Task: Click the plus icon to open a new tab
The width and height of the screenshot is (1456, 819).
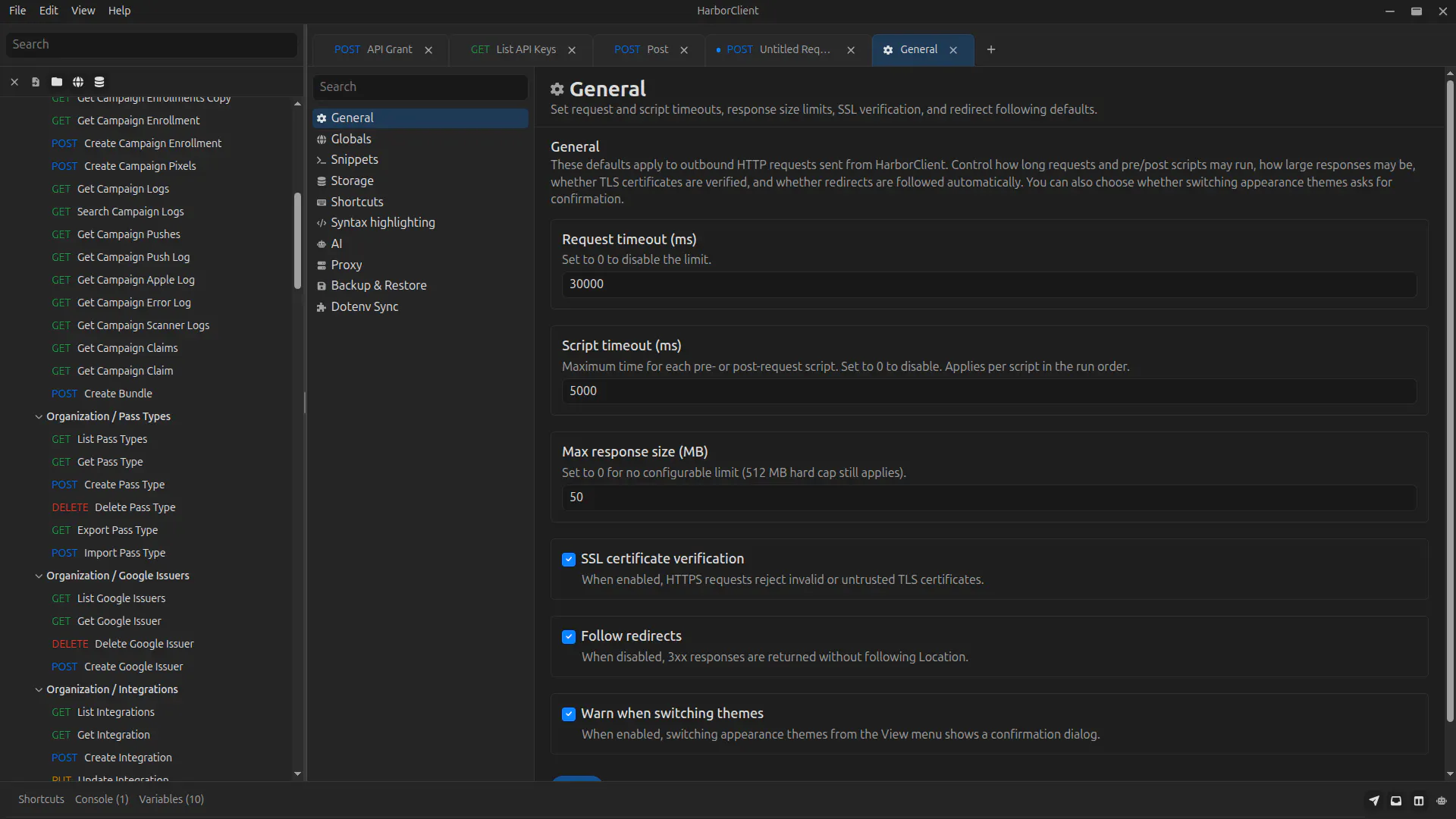Action: point(991,49)
